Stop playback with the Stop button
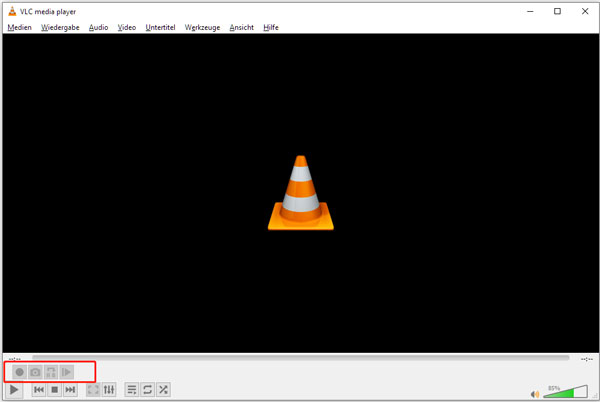The height and width of the screenshot is (402, 600). pyautogui.click(x=54, y=390)
